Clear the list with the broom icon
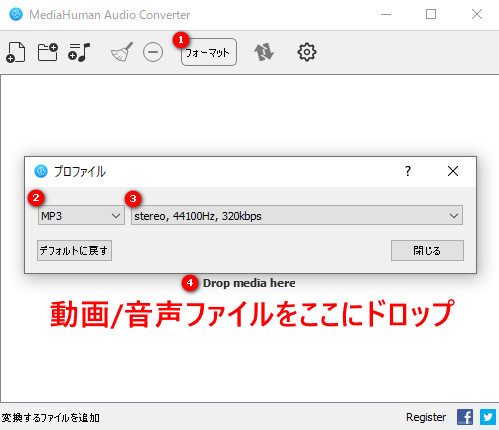 [122, 52]
